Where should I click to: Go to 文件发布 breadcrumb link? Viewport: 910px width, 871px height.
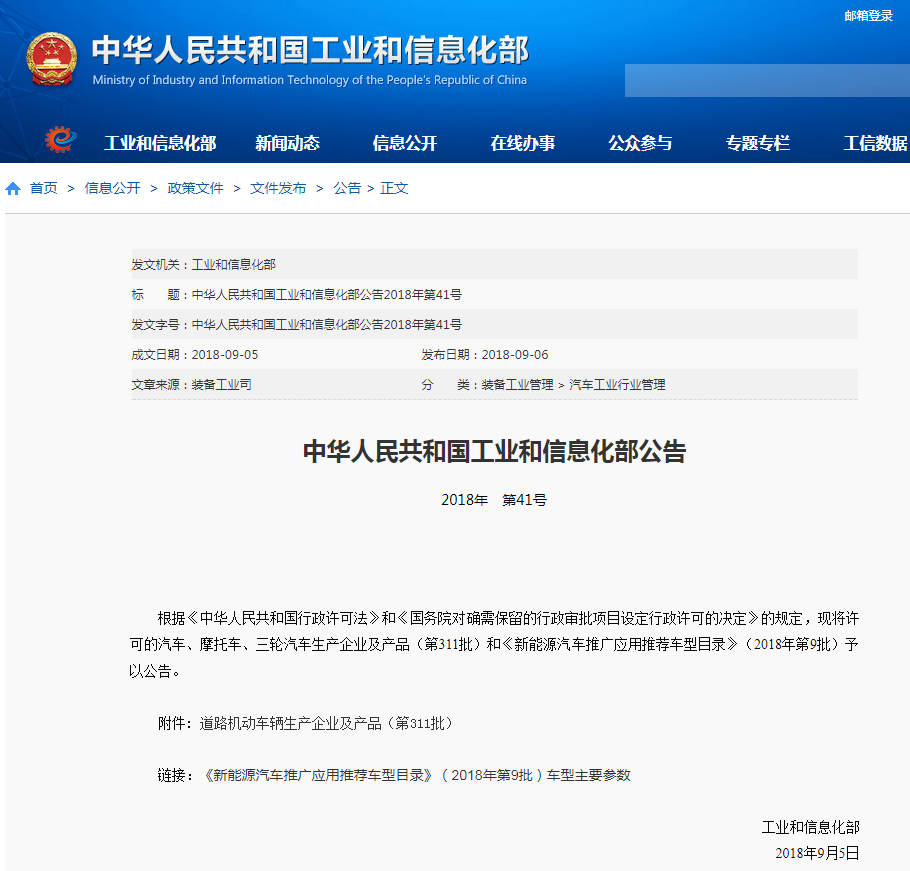click(x=278, y=188)
